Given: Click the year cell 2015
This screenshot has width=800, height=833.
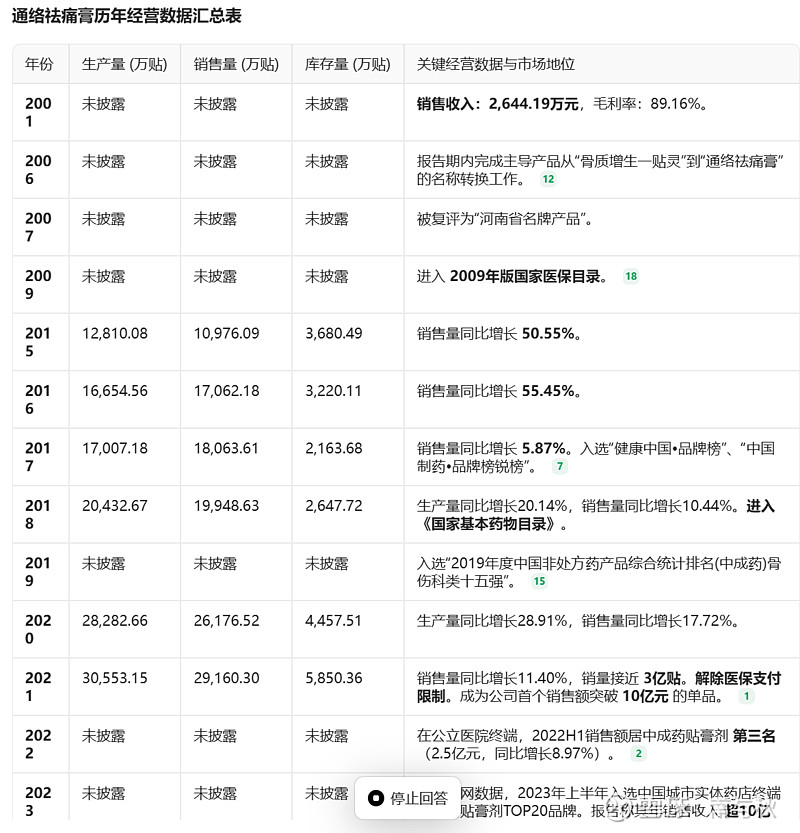Looking at the screenshot, I should point(38,342).
